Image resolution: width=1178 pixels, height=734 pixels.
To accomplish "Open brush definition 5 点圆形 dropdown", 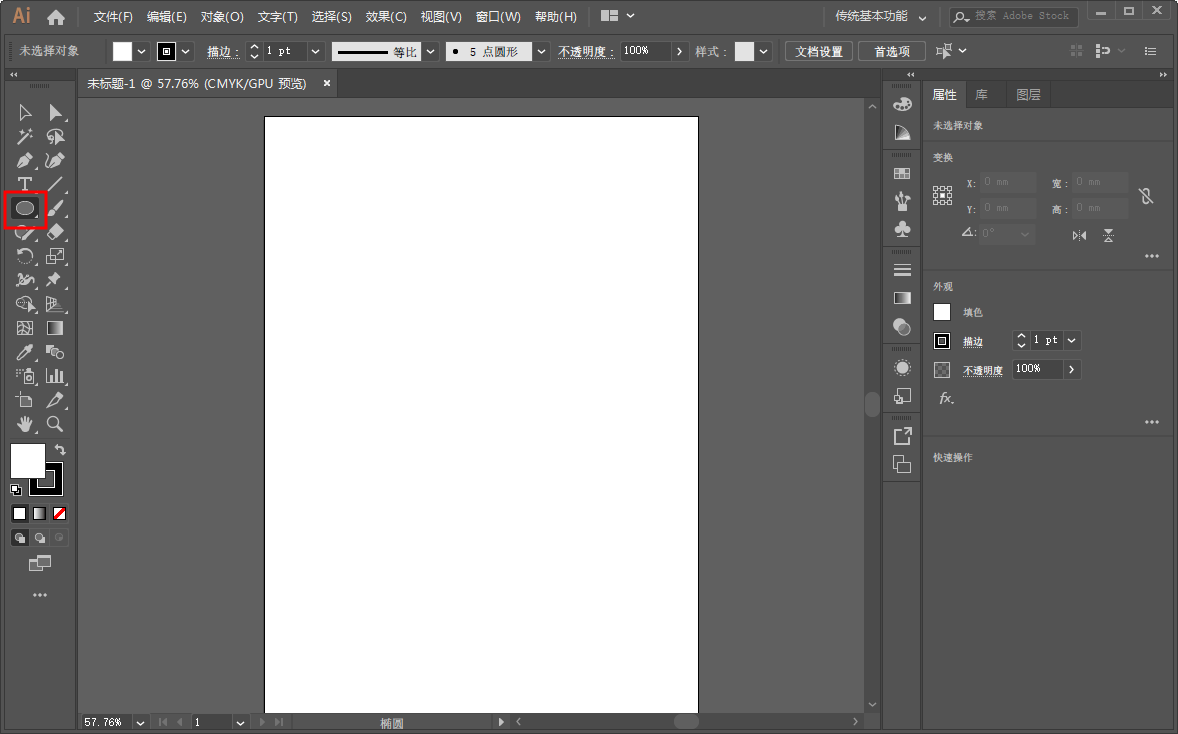I will click(541, 51).
